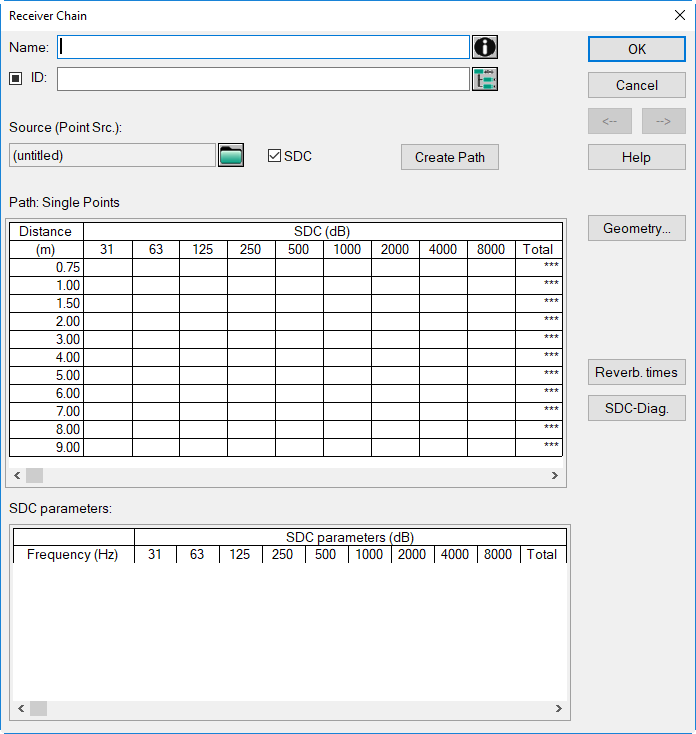Image resolution: width=696 pixels, height=734 pixels.
Task: Click the 2000 column header in SDC (dB) table
Action: 396,250
